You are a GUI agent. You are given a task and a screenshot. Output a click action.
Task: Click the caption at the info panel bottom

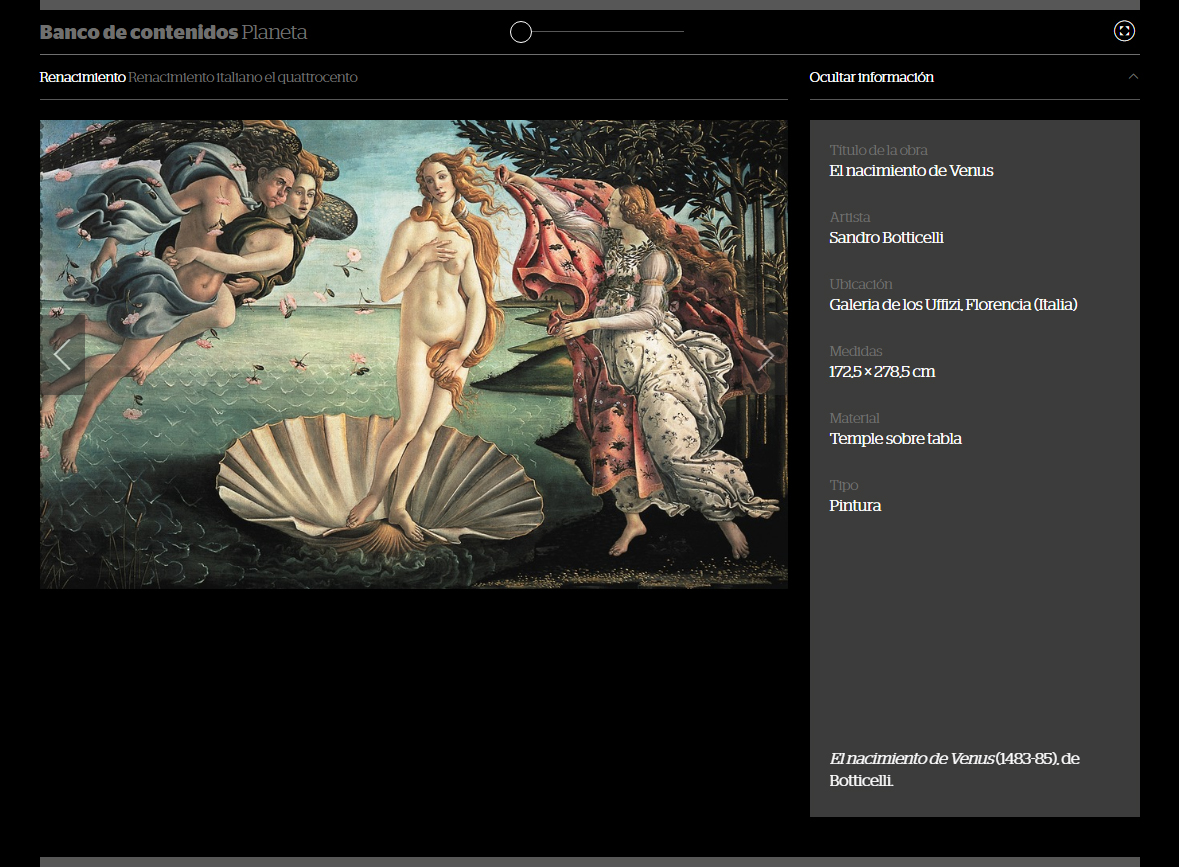pyautogui.click(x=954, y=769)
